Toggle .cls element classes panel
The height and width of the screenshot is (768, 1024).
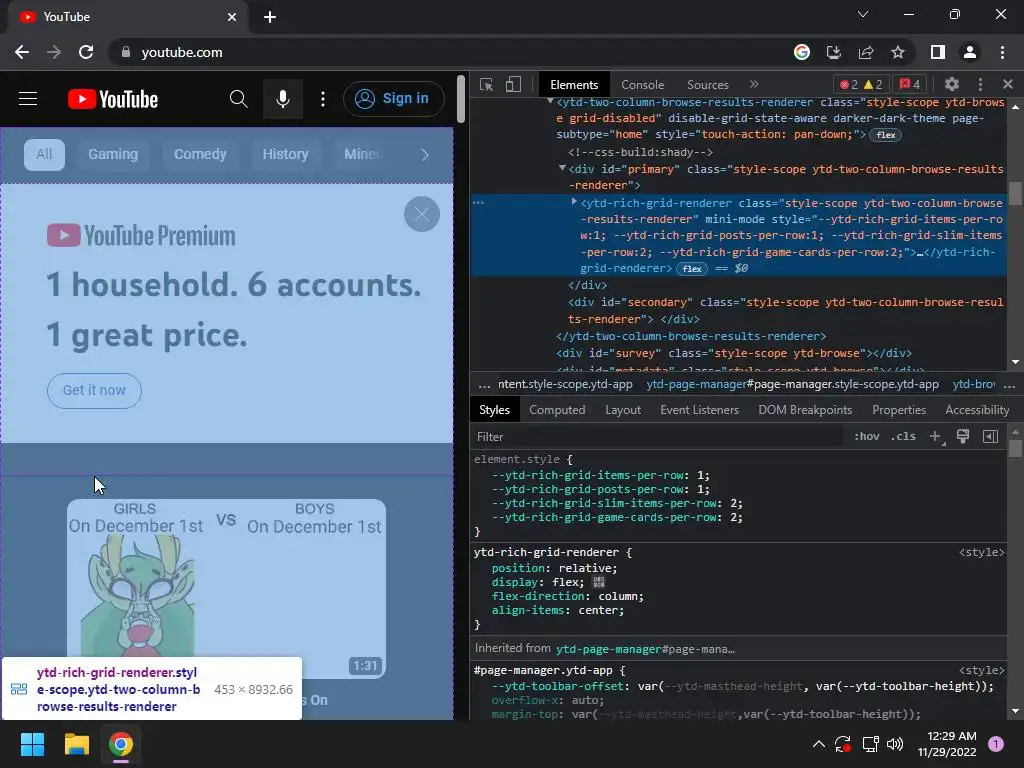pyautogui.click(x=903, y=437)
